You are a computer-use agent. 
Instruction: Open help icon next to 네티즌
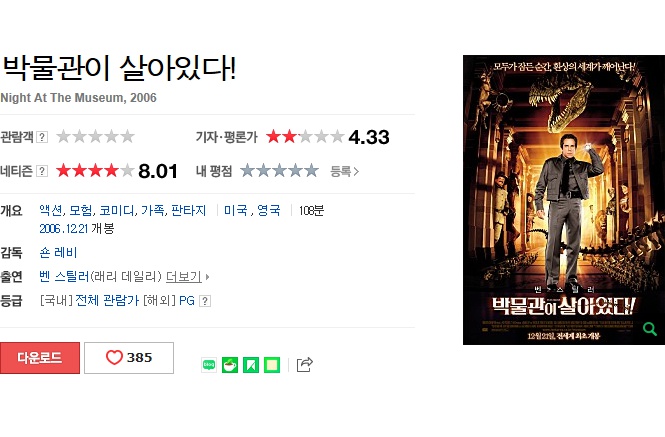tap(42, 171)
